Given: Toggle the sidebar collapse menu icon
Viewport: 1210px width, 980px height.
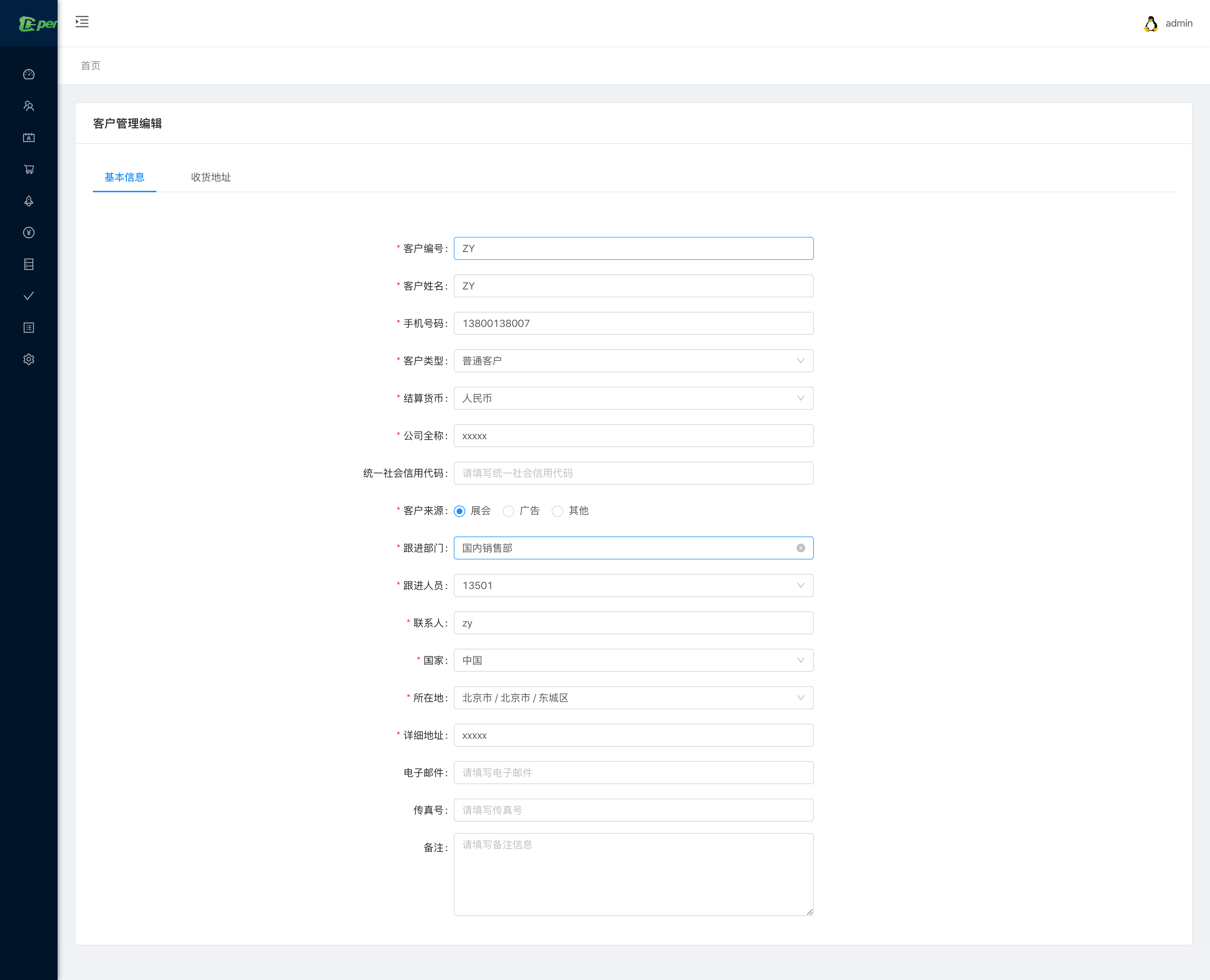Looking at the screenshot, I should click(82, 22).
